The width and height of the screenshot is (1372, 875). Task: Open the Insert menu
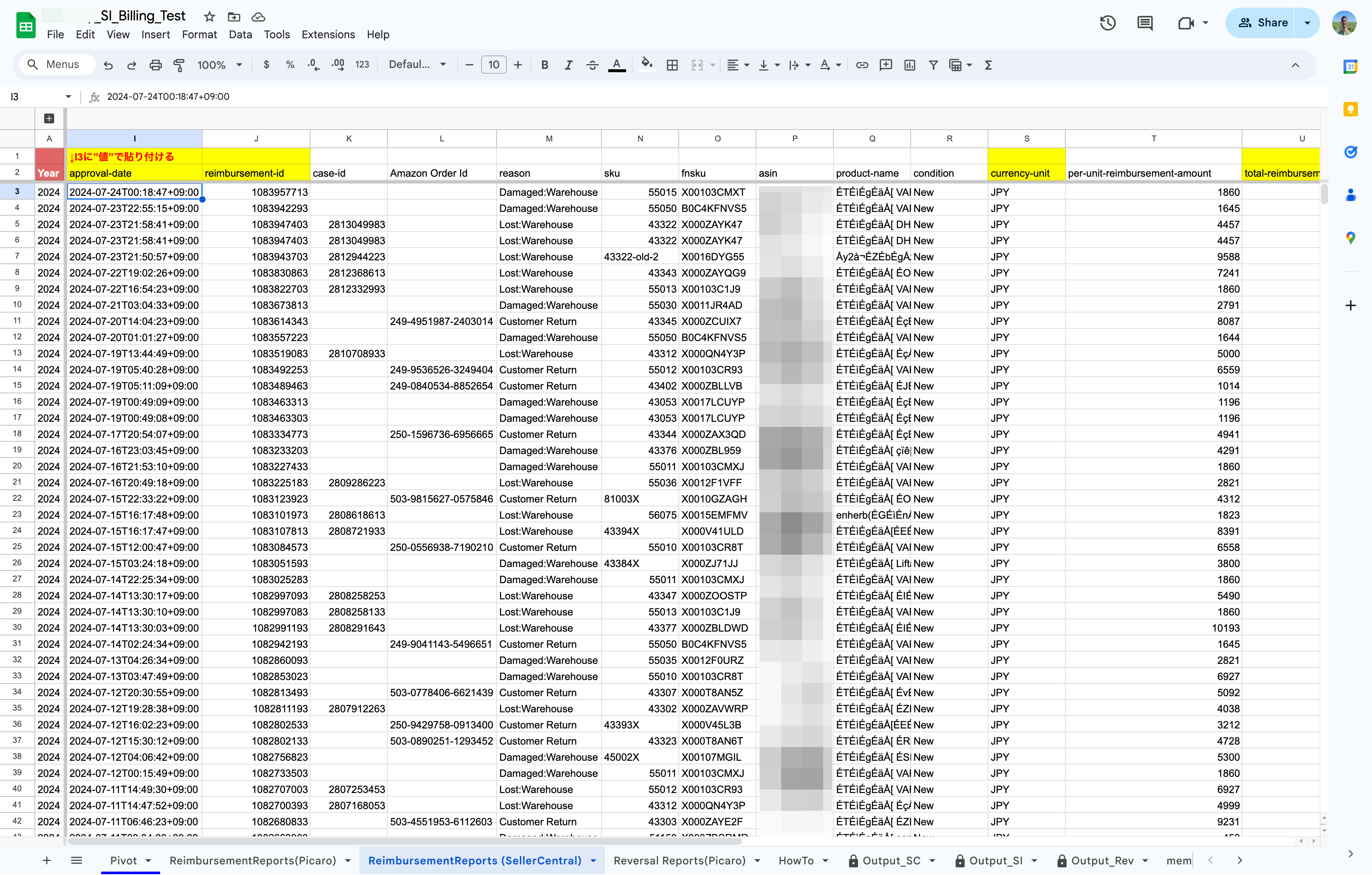[x=155, y=35]
